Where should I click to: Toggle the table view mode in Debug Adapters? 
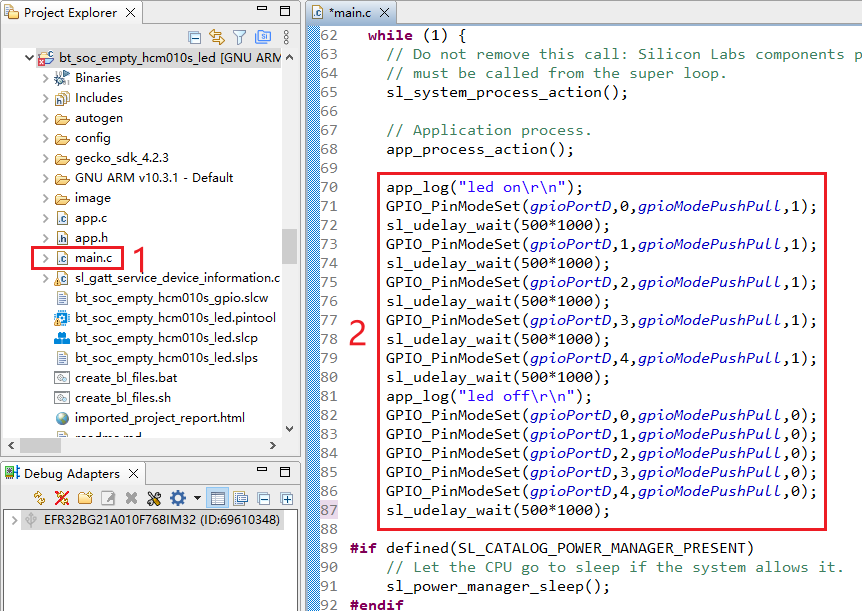[217, 498]
